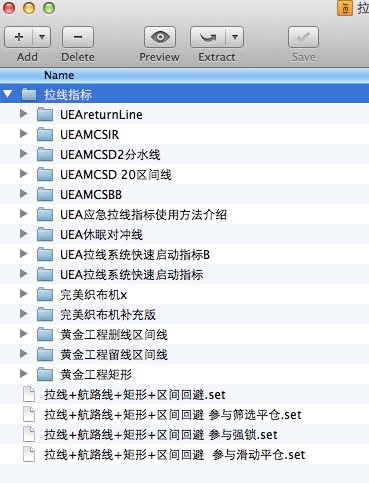Expand the UEA拉线系统快速启动指标 folder
Viewport: 369px width, 483px height.
tap(23, 274)
